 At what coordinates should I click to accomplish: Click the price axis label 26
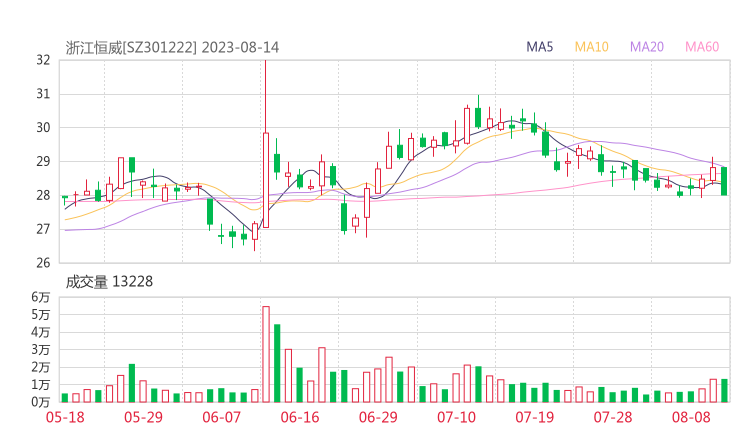[43, 262]
